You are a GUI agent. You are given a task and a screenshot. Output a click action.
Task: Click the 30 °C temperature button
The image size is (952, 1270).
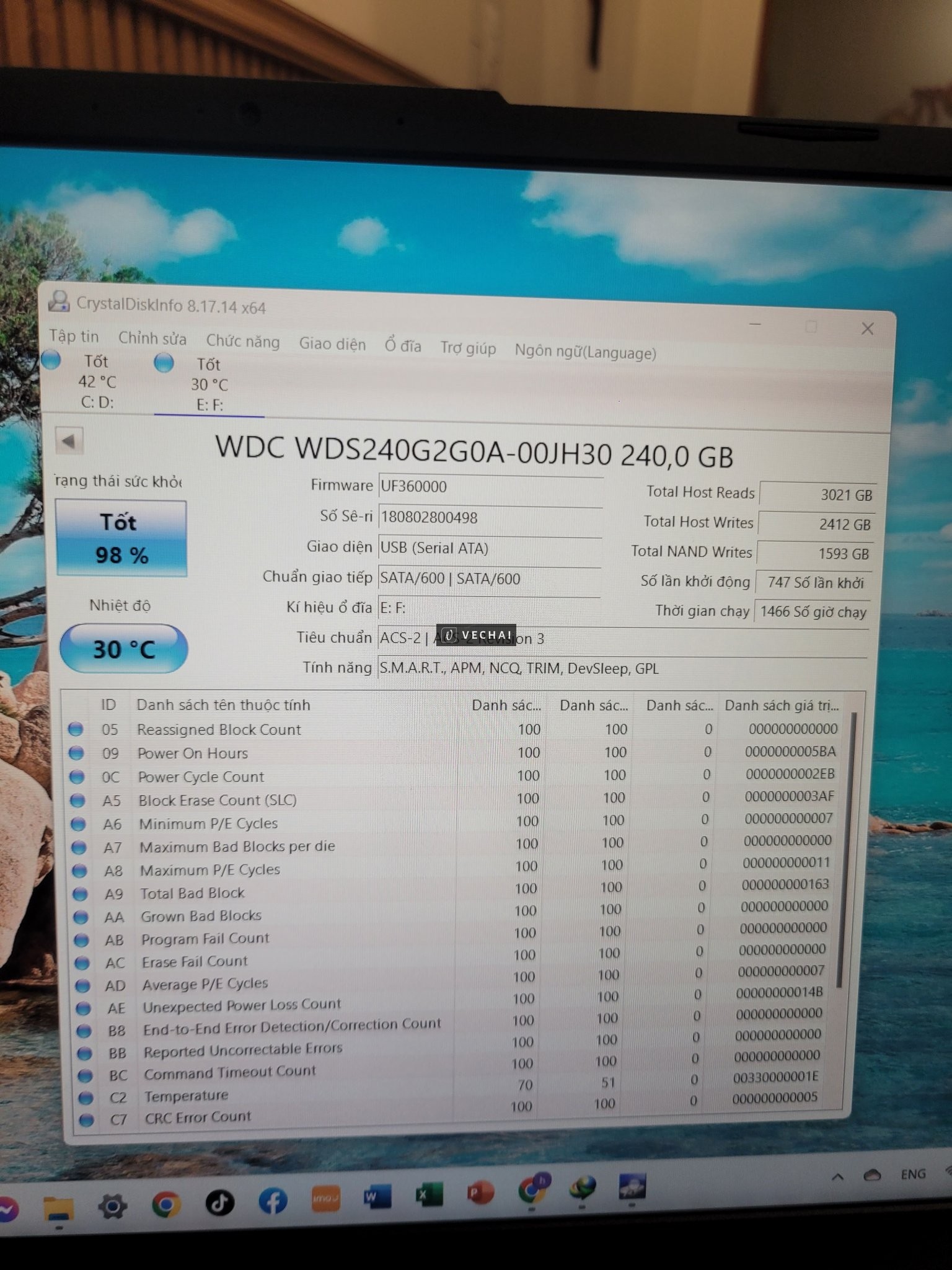tap(123, 649)
